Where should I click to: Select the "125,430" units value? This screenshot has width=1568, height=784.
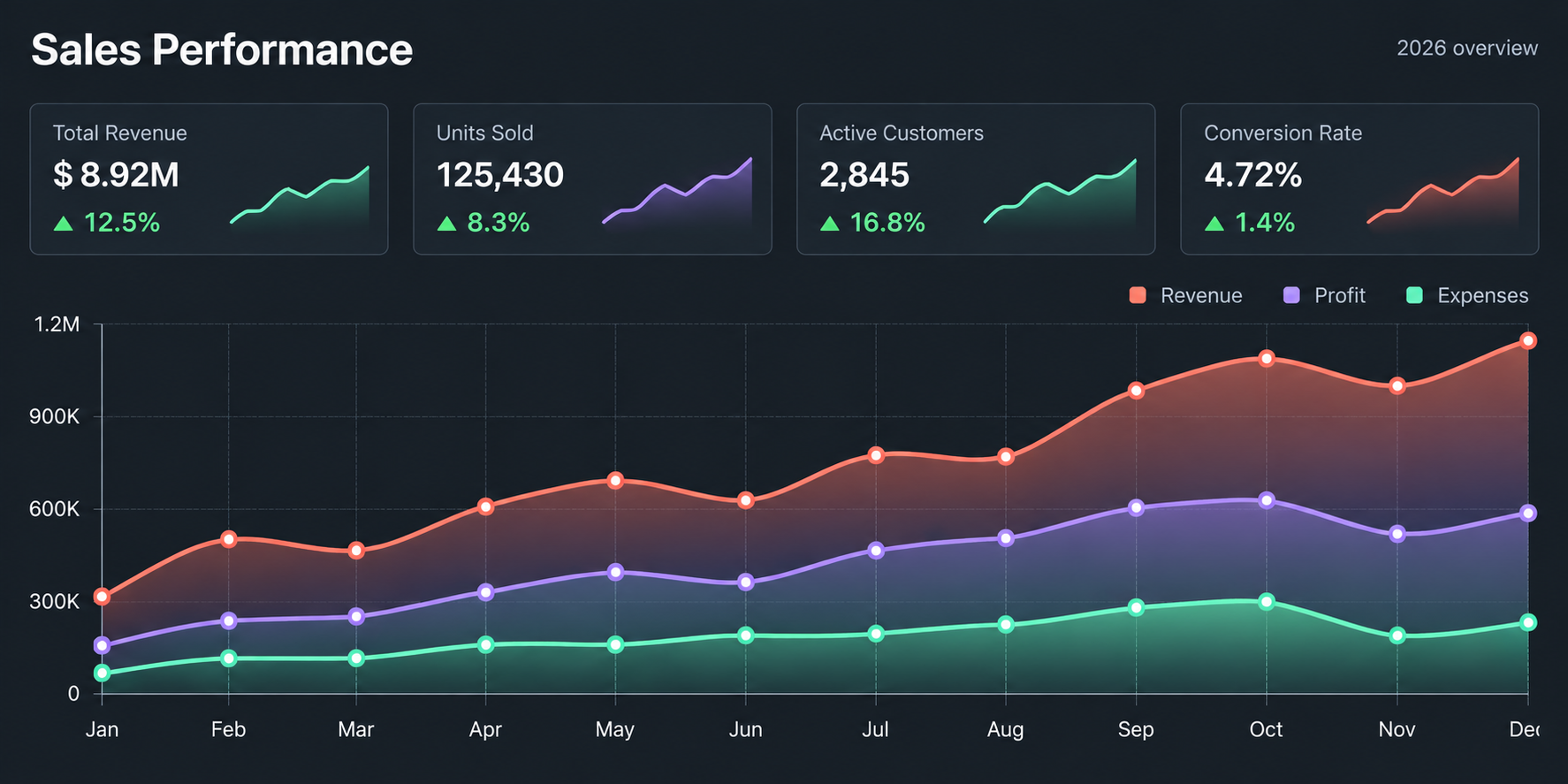pos(500,175)
